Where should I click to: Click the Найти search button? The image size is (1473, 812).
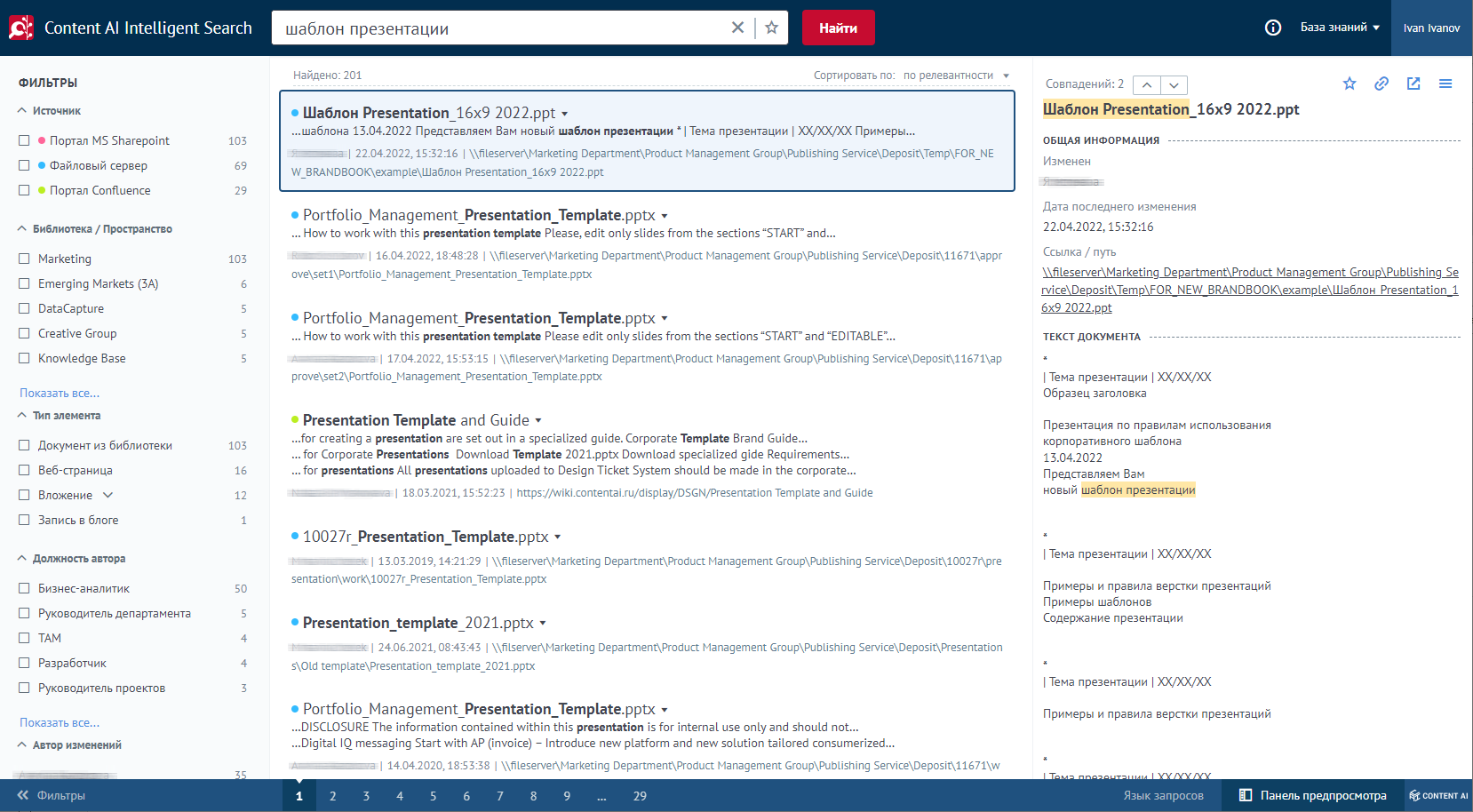pyautogui.click(x=838, y=28)
